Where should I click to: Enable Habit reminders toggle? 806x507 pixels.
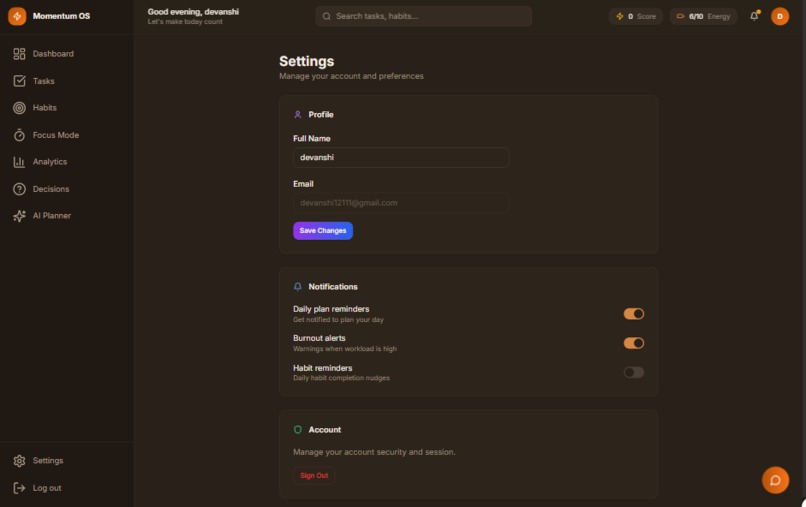634,372
